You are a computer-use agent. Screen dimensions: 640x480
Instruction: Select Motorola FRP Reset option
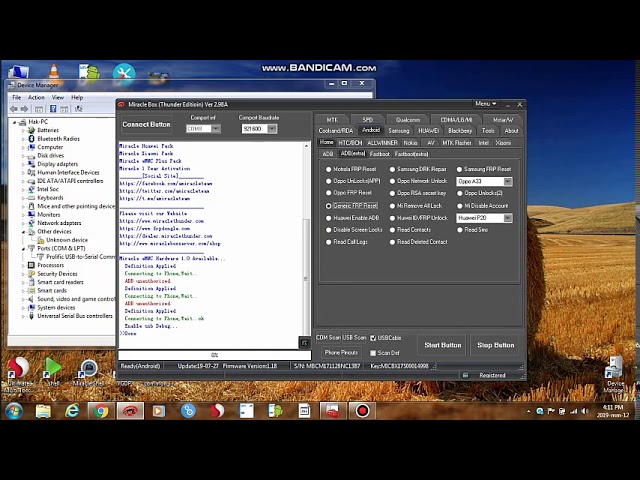click(328, 169)
